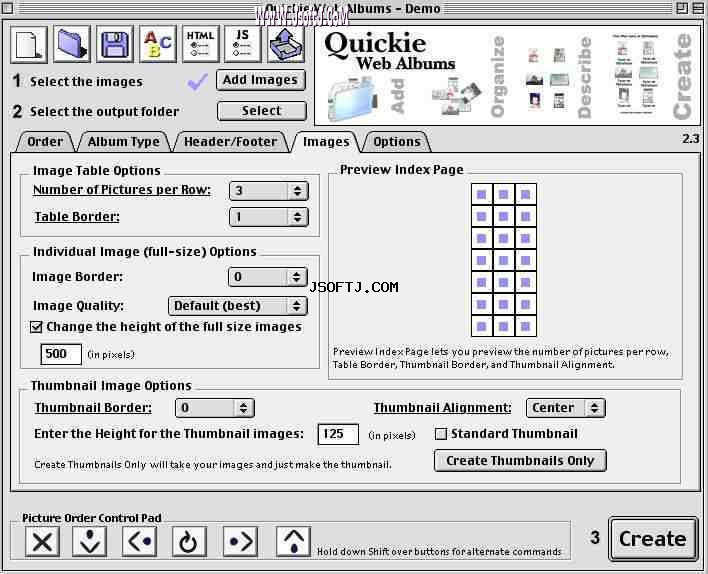Viewport: 708px width, 574px height.
Task: Select the Images tab
Action: (326, 142)
